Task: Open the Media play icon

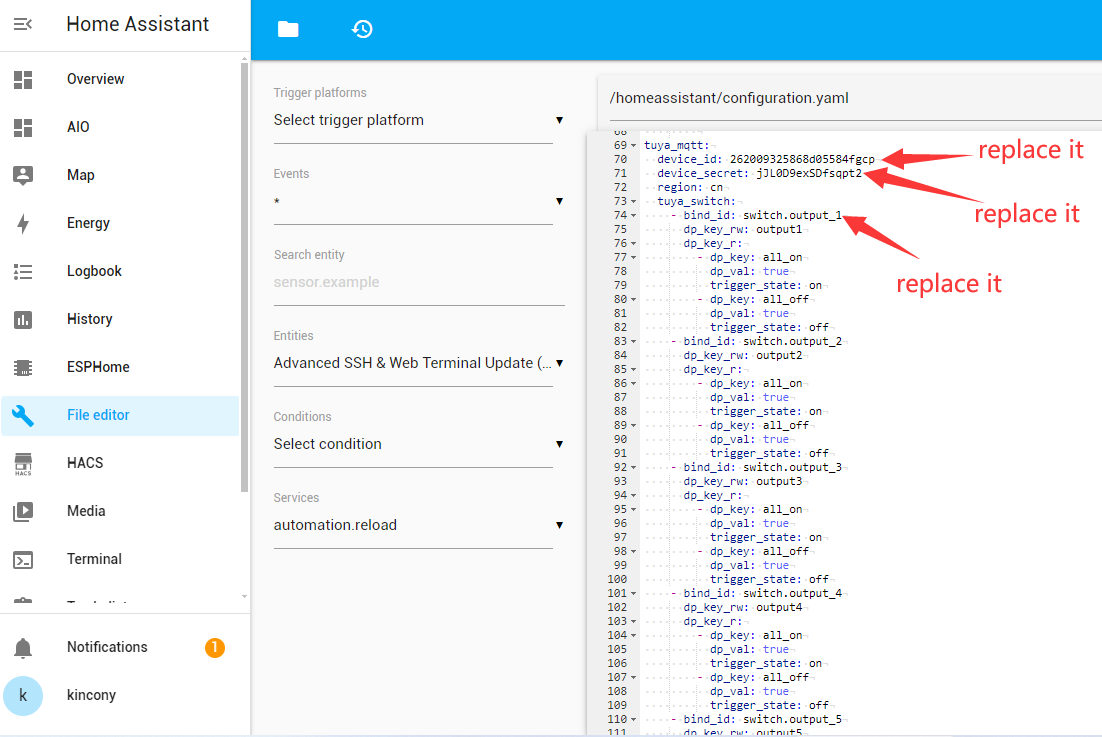Action: [23, 511]
